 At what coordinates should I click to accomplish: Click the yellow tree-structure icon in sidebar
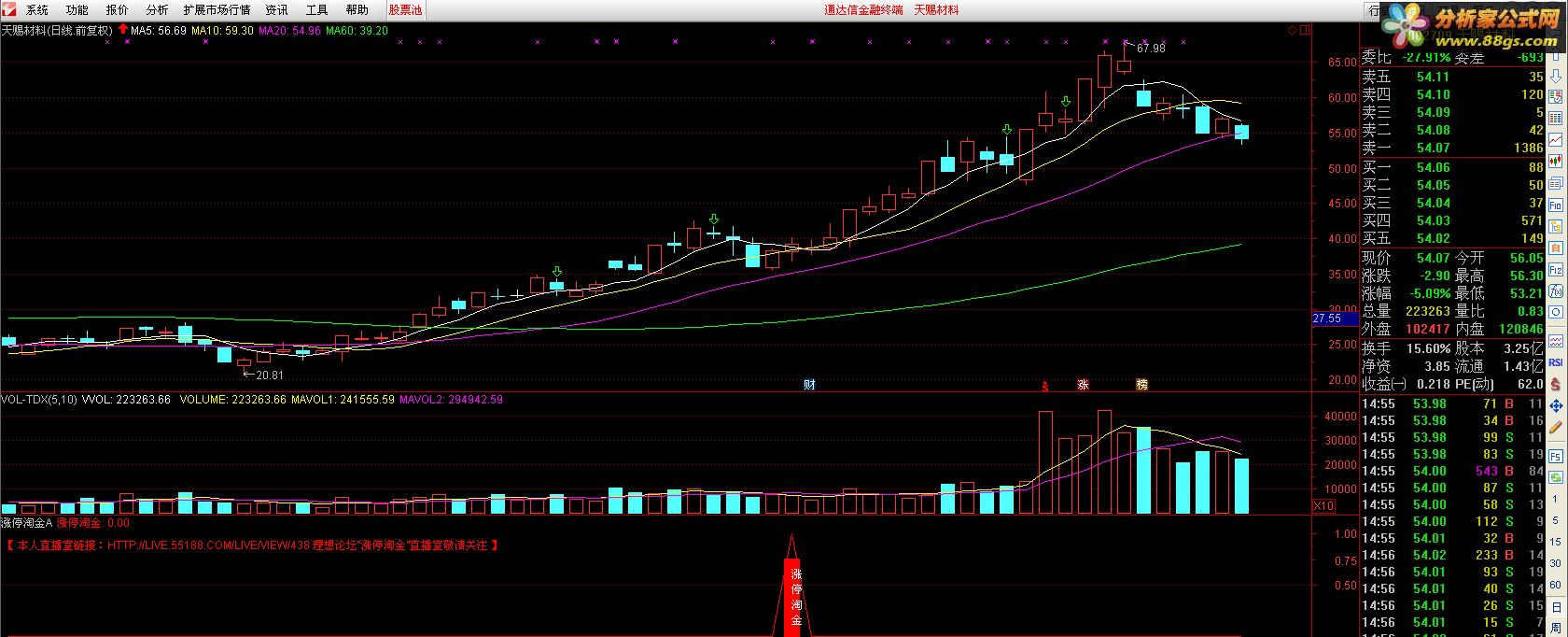point(1556,226)
